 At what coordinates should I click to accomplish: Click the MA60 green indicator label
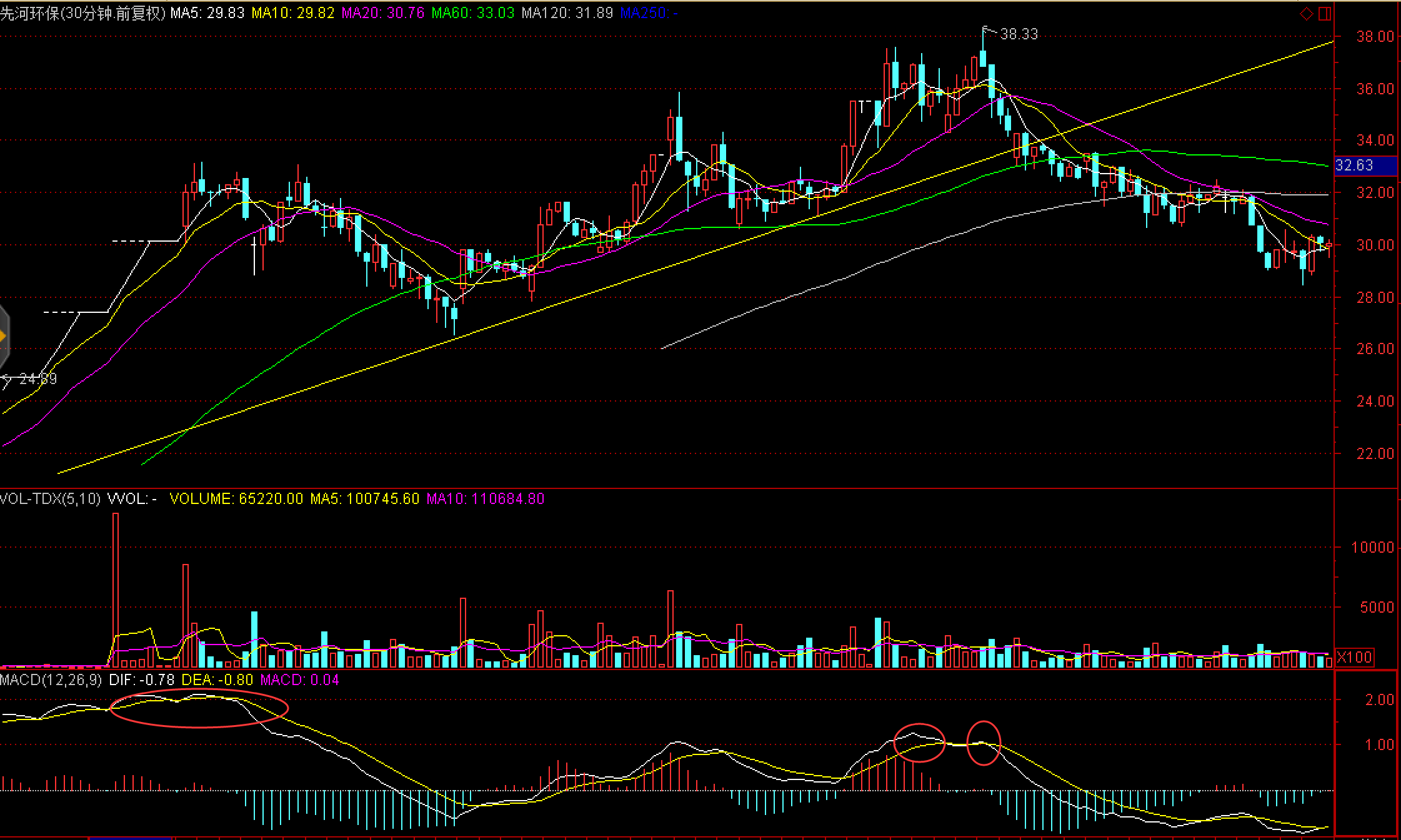pyautogui.click(x=472, y=13)
